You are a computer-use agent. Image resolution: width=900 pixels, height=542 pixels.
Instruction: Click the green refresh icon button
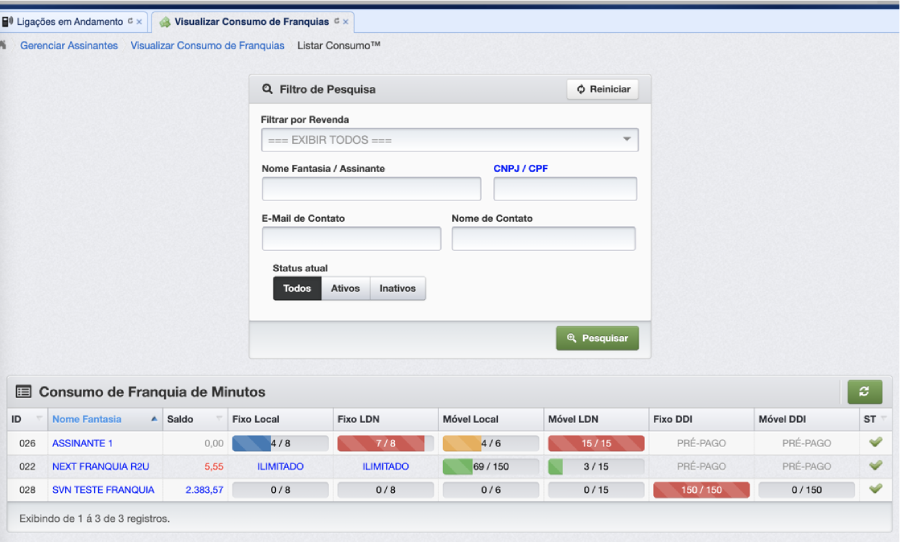864,392
